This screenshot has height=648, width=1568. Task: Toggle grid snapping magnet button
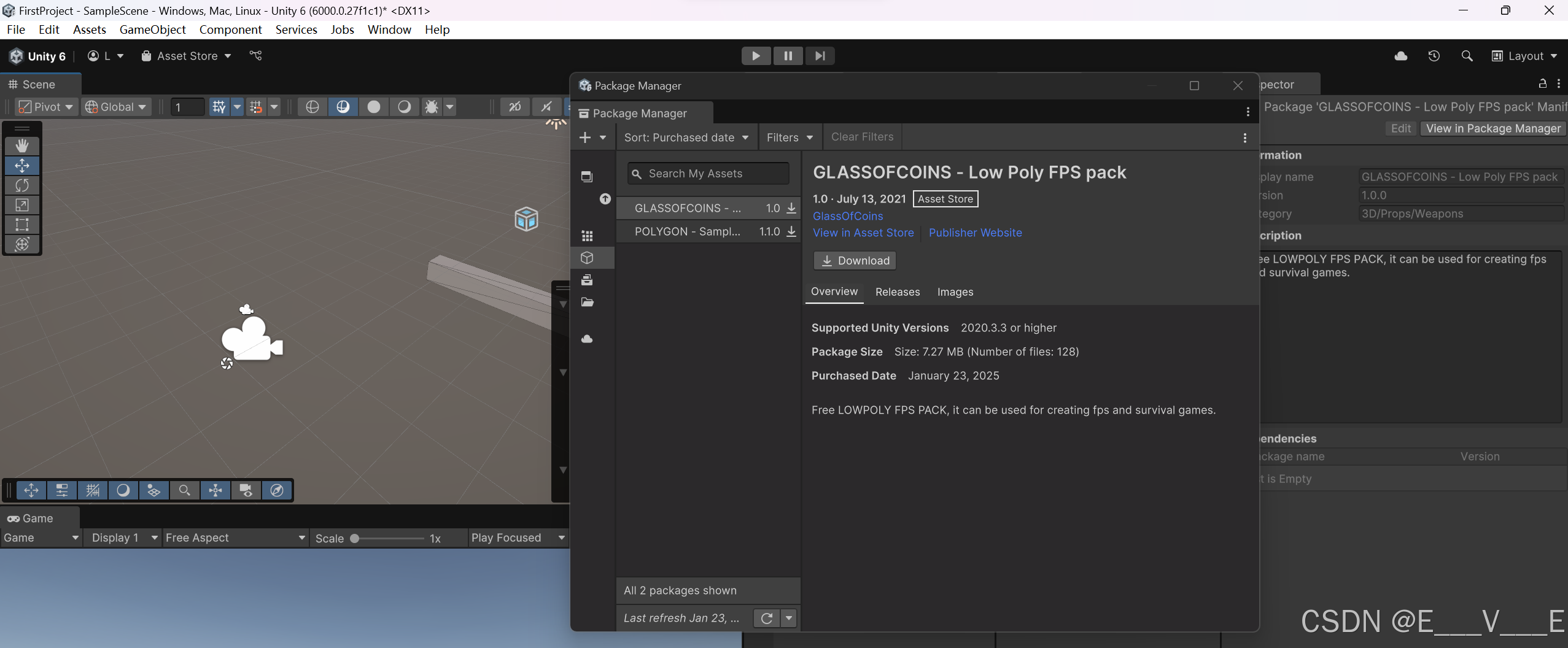[x=256, y=107]
